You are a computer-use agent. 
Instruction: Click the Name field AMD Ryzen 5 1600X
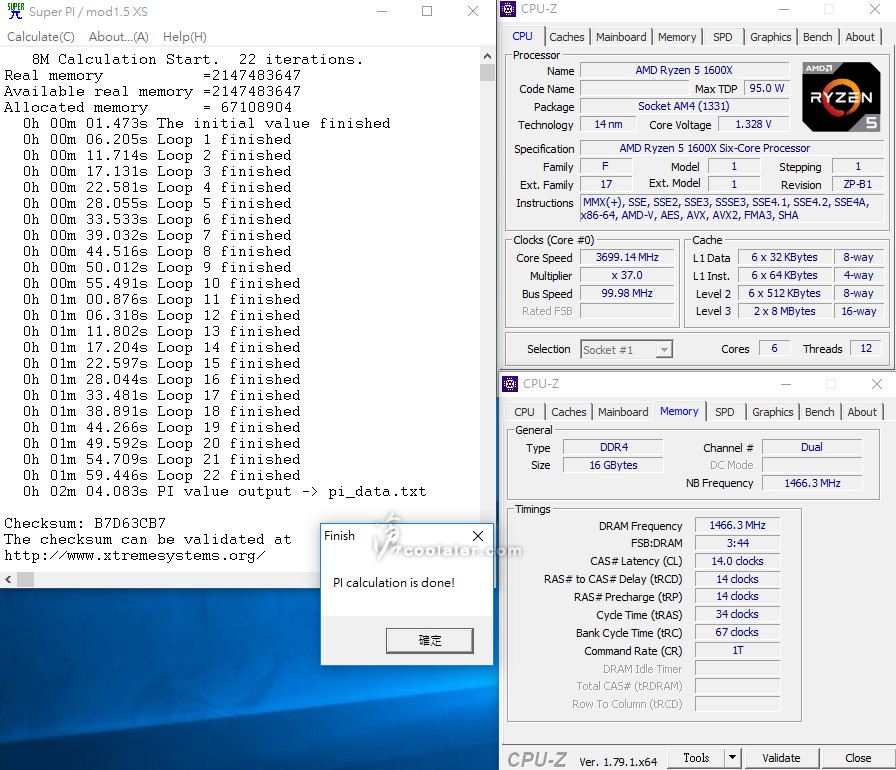pyautogui.click(x=684, y=70)
